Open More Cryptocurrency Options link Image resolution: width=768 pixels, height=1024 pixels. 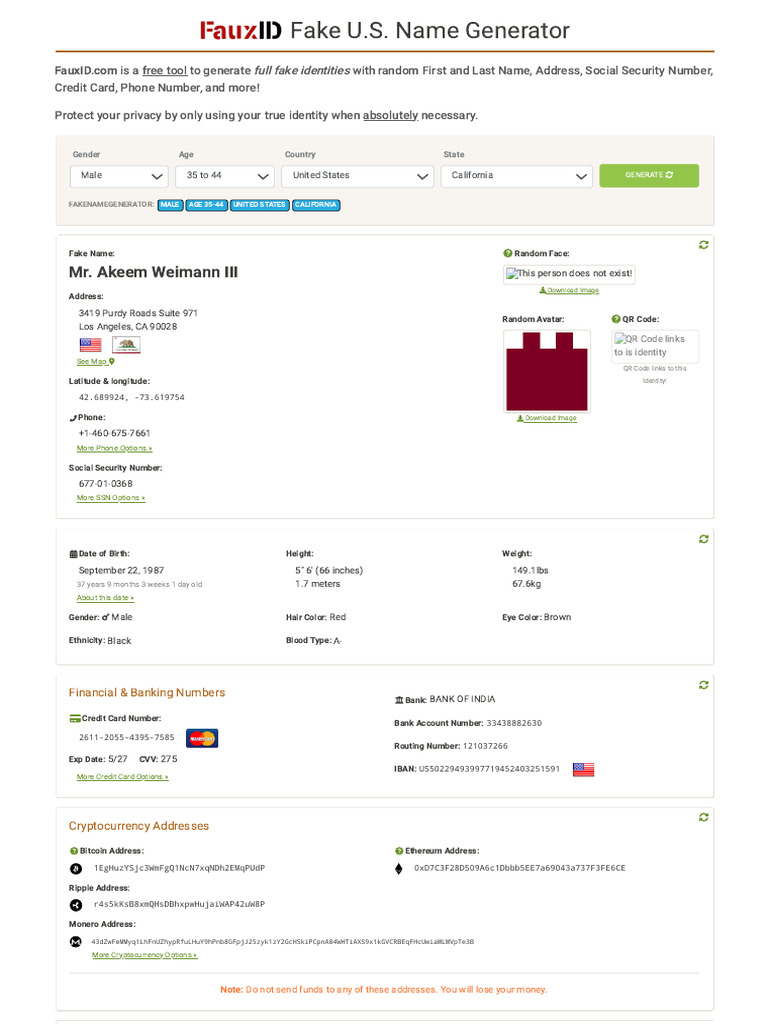144,955
